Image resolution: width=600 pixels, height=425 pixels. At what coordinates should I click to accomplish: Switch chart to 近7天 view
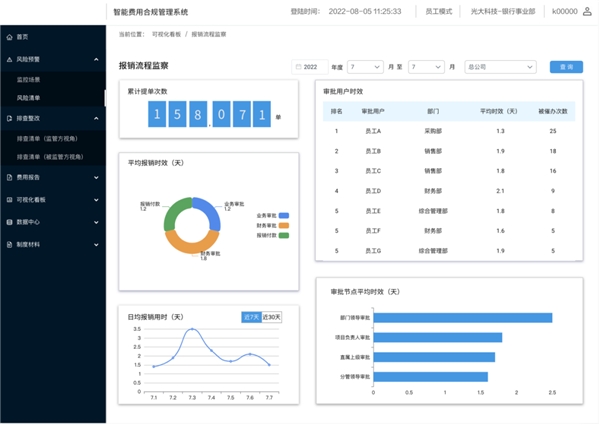250,317
